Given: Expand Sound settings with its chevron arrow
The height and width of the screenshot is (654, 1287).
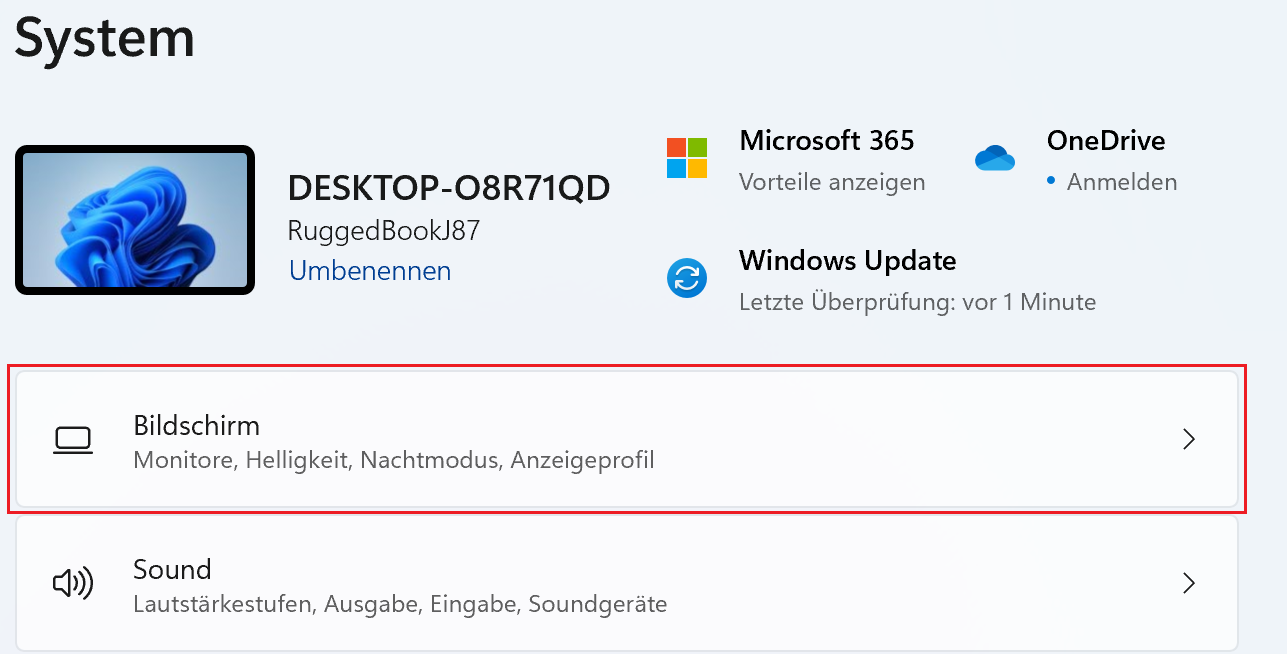Looking at the screenshot, I should click(1189, 584).
